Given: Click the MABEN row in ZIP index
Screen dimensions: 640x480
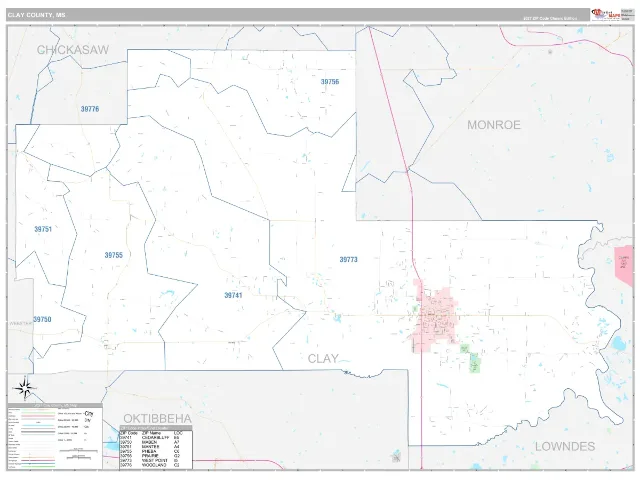Looking at the screenshot, I should 156,442.
